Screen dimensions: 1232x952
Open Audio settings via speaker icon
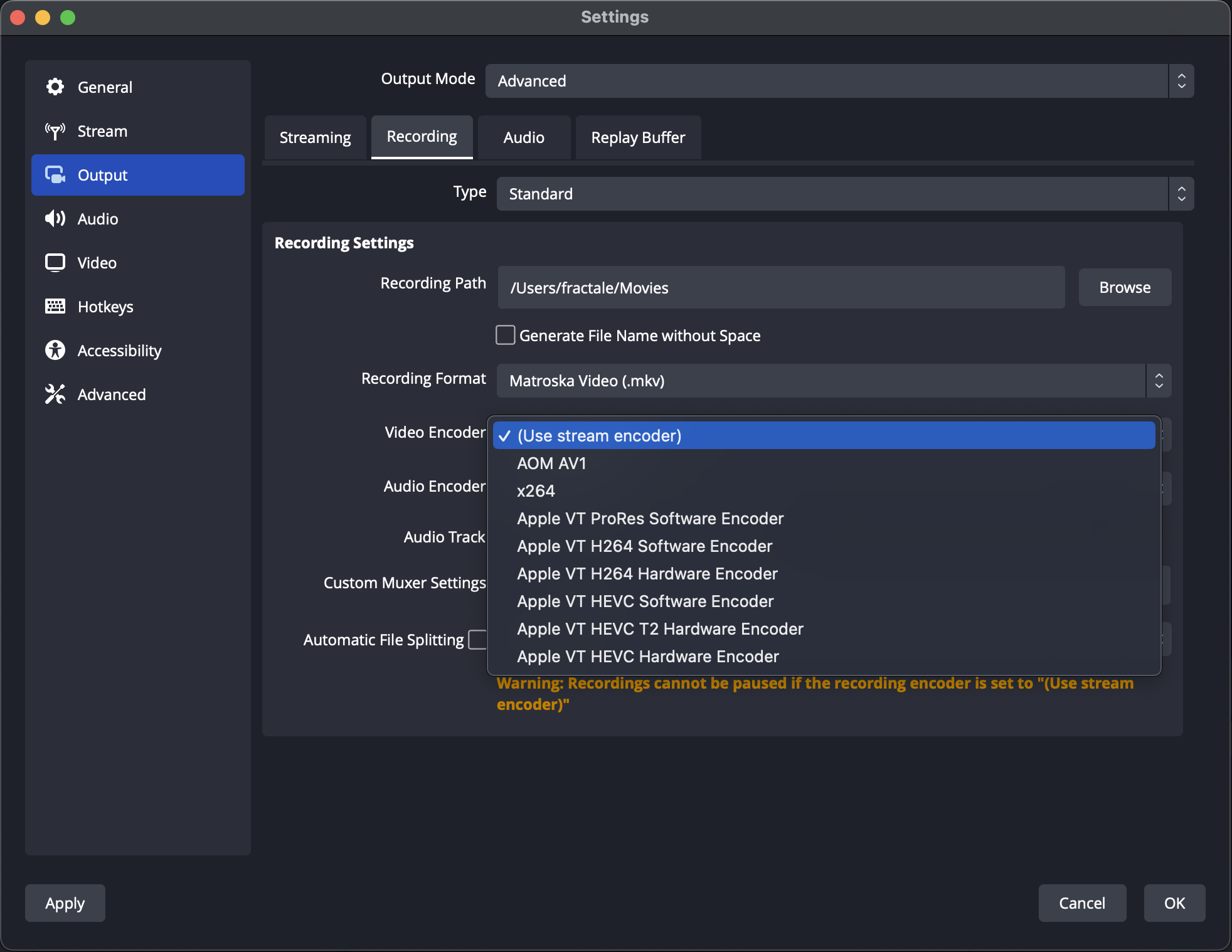coord(55,219)
